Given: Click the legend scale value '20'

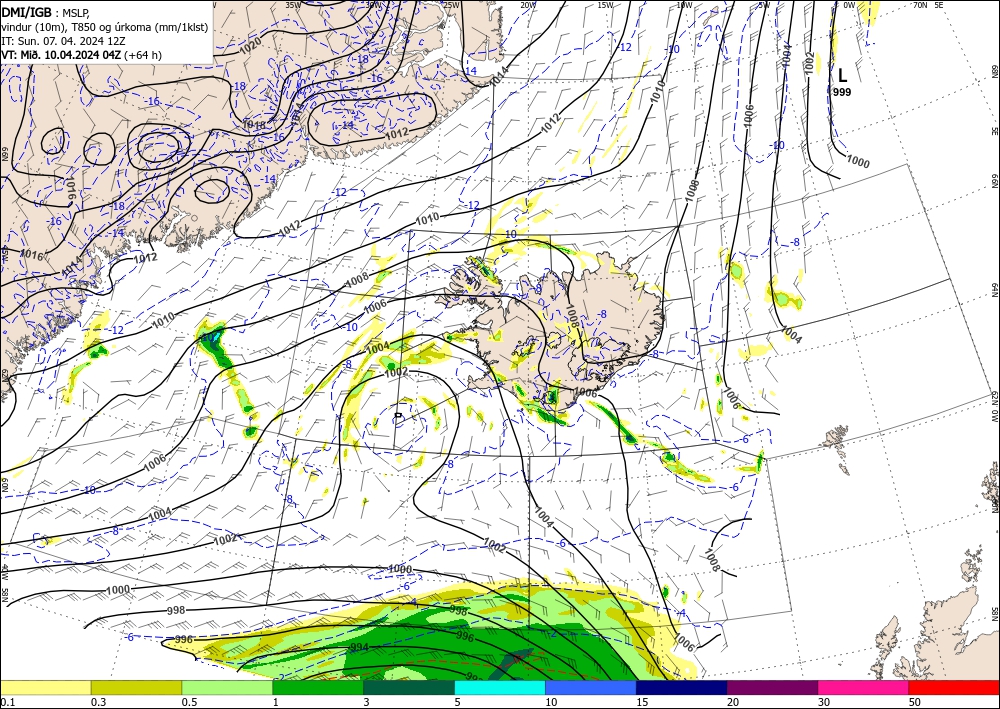Looking at the screenshot, I should click(734, 702).
